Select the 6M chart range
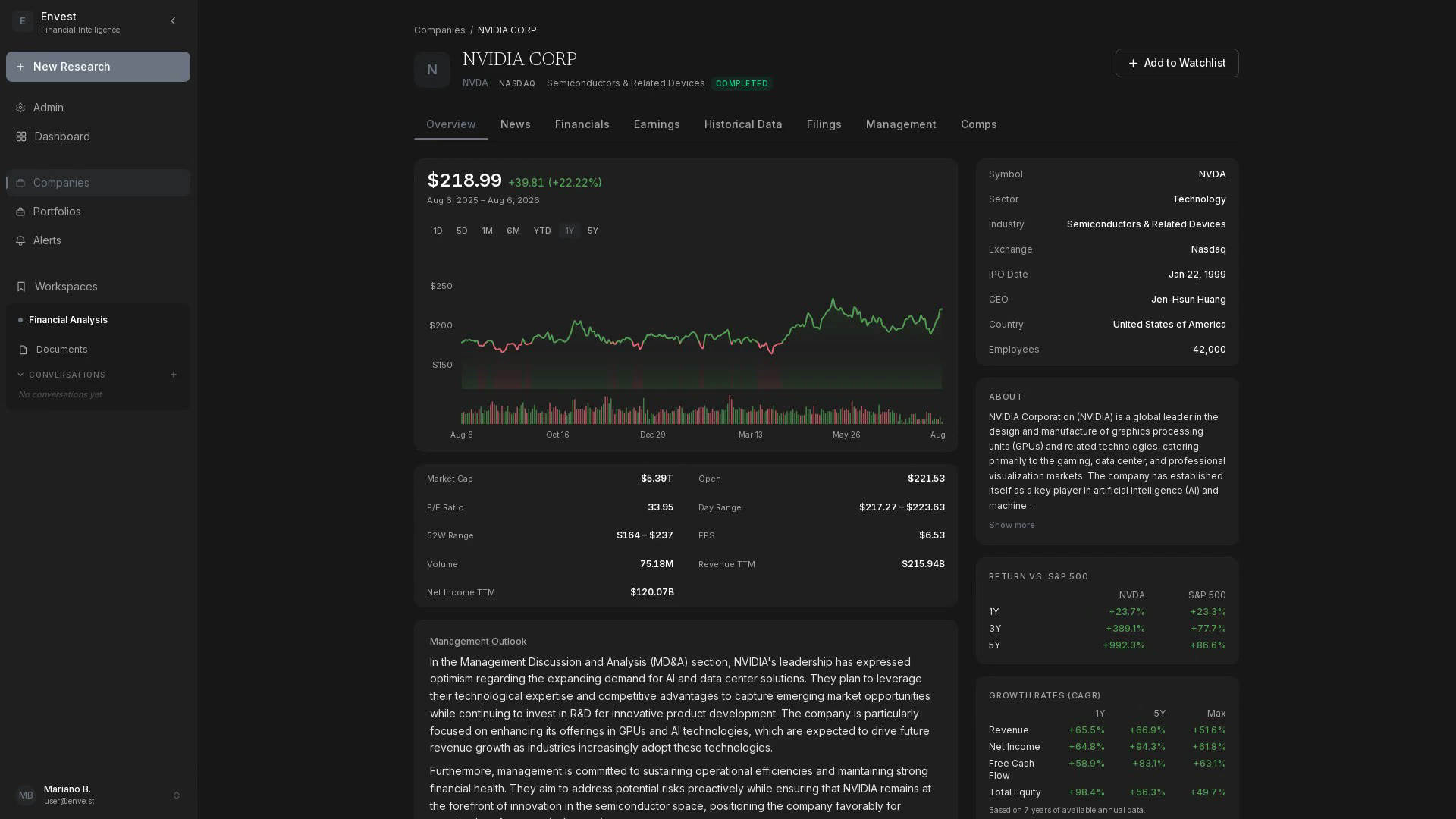Viewport: 1456px width, 819px height. pyautogui.click(x=513, y=231)
